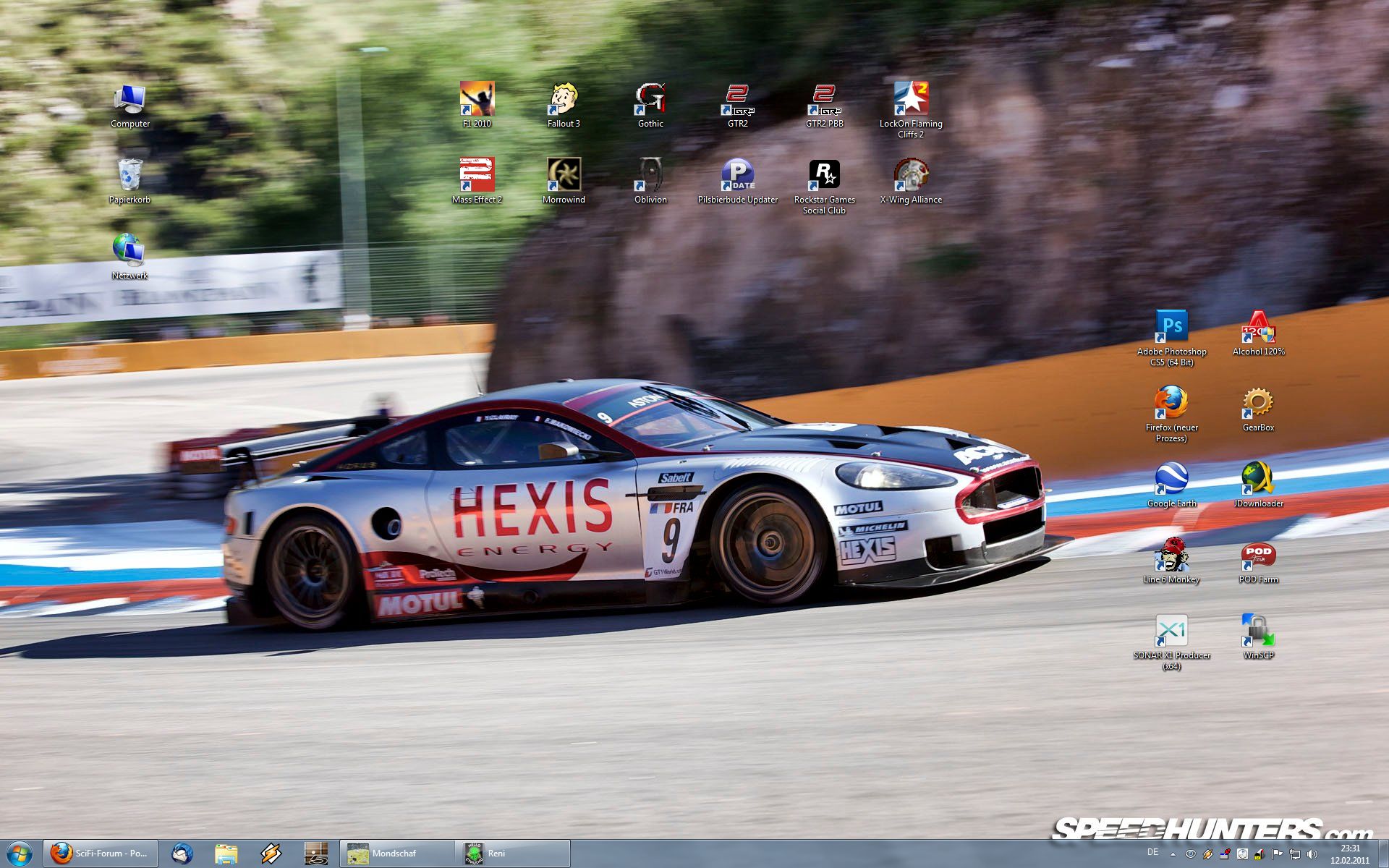
Task: Open the Papierkorb recycle bin
Action: coord(129,176)
